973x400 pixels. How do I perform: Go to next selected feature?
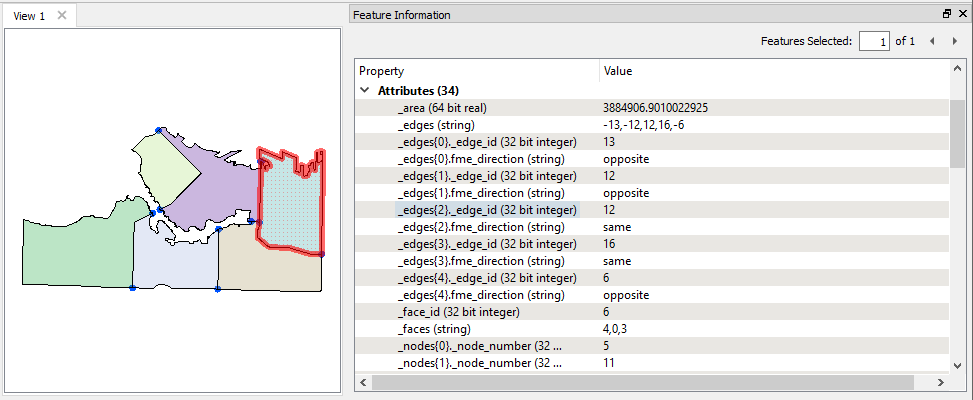point(954,42)
